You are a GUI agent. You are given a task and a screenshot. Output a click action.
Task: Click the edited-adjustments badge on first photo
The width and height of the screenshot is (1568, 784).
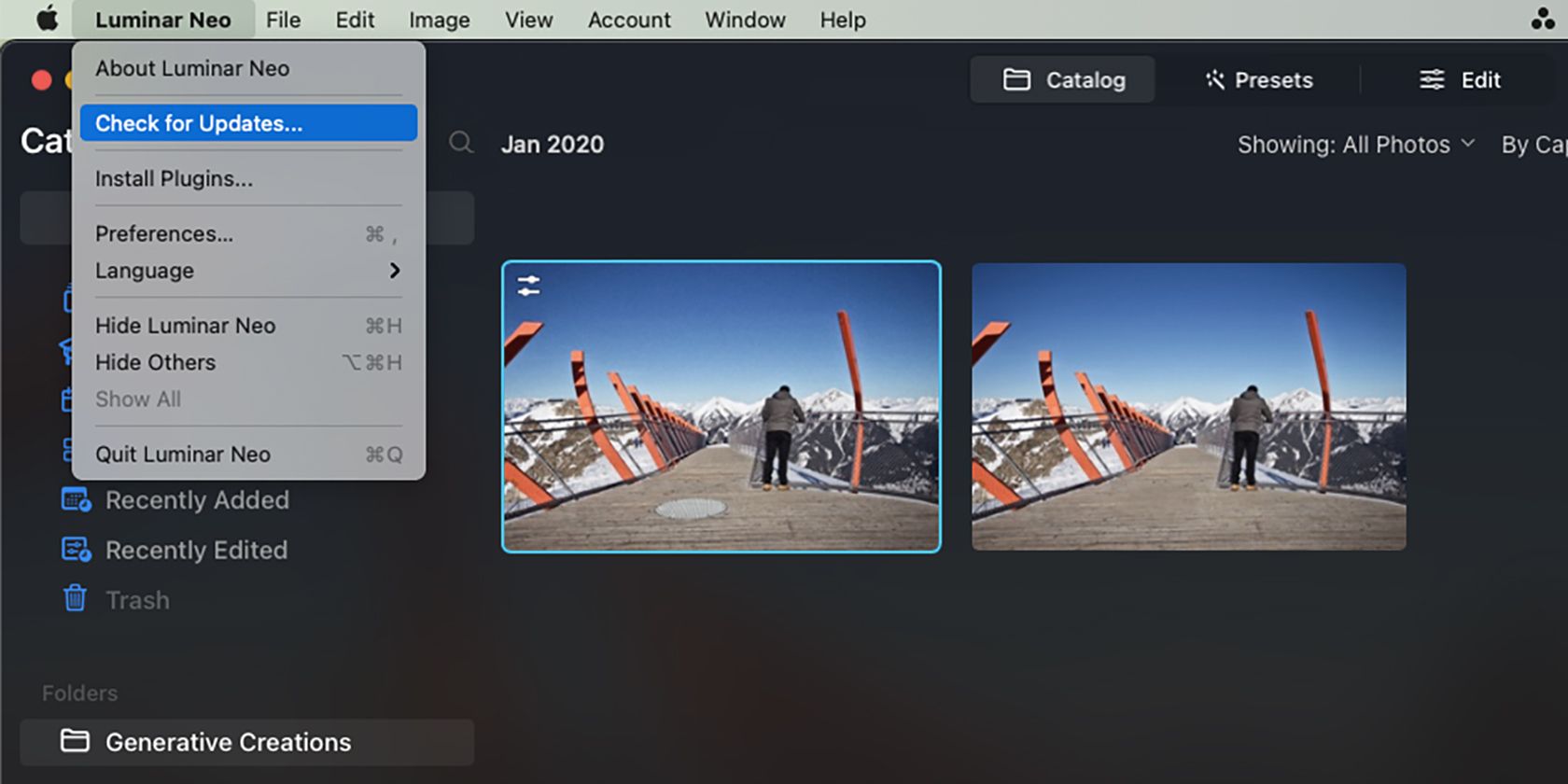coord(529,286)
